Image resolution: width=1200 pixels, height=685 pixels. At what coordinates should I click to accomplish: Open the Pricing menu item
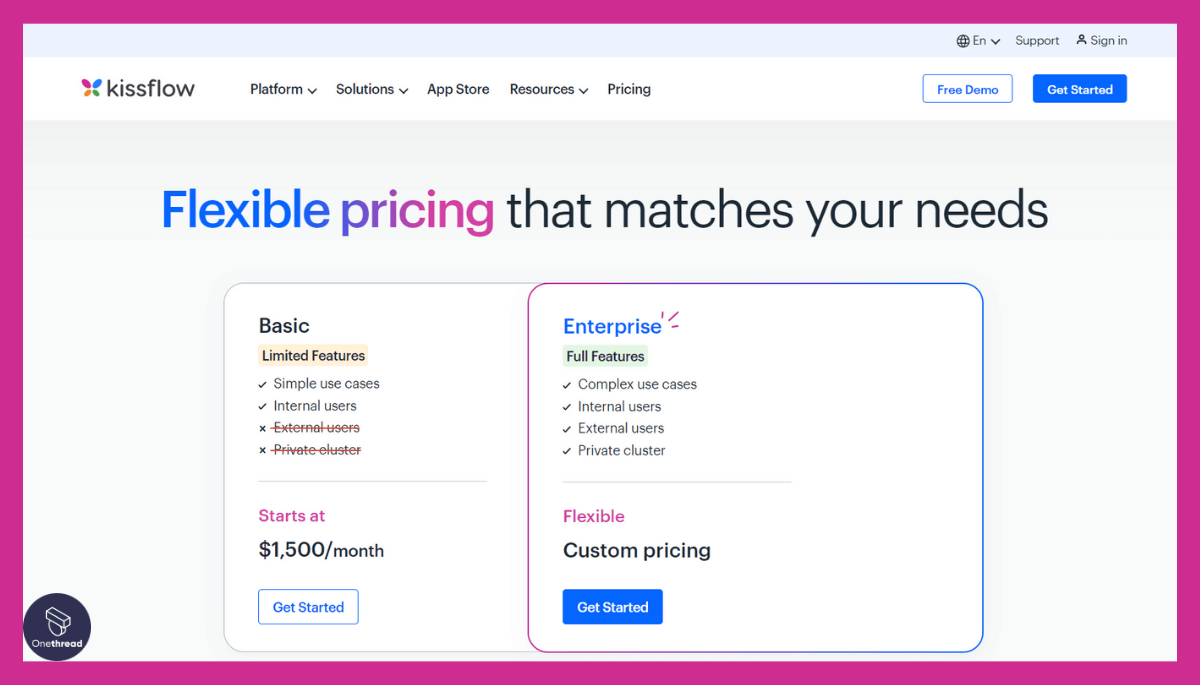click(x=629, y=89)
